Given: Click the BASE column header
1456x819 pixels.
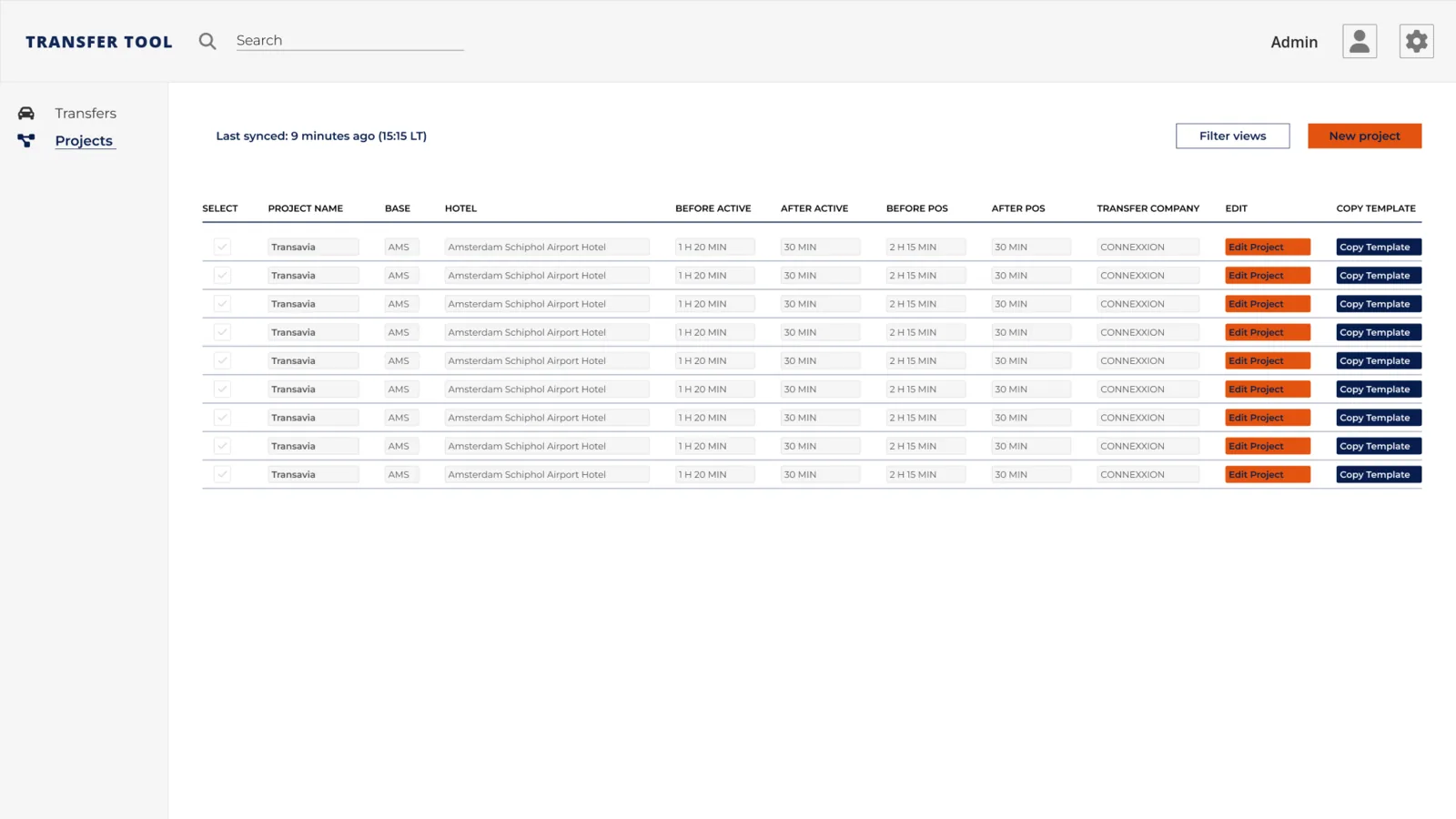Looking at the screenshot, I should click(398, 208).
